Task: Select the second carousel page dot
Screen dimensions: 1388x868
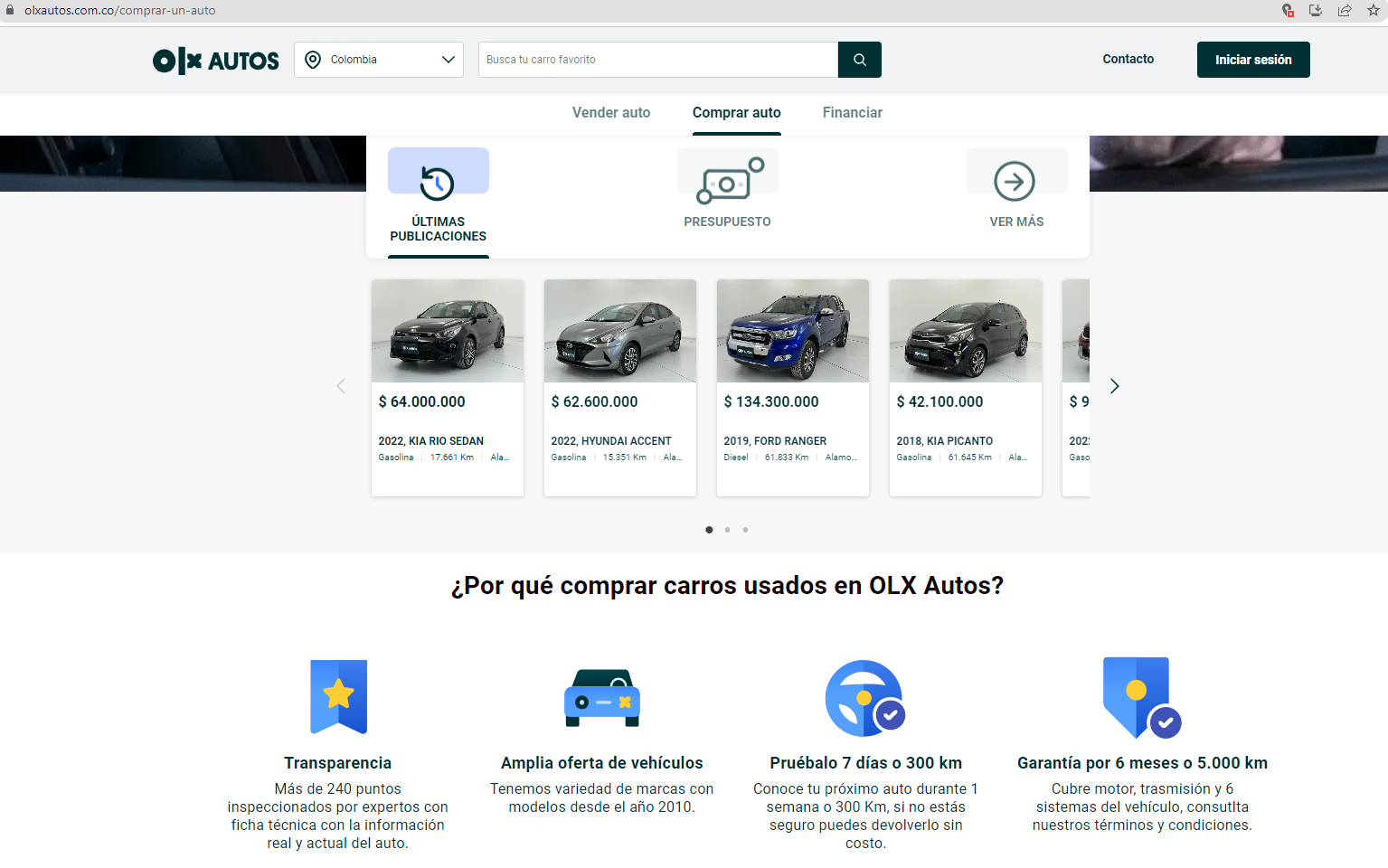Action: (727, 530)
